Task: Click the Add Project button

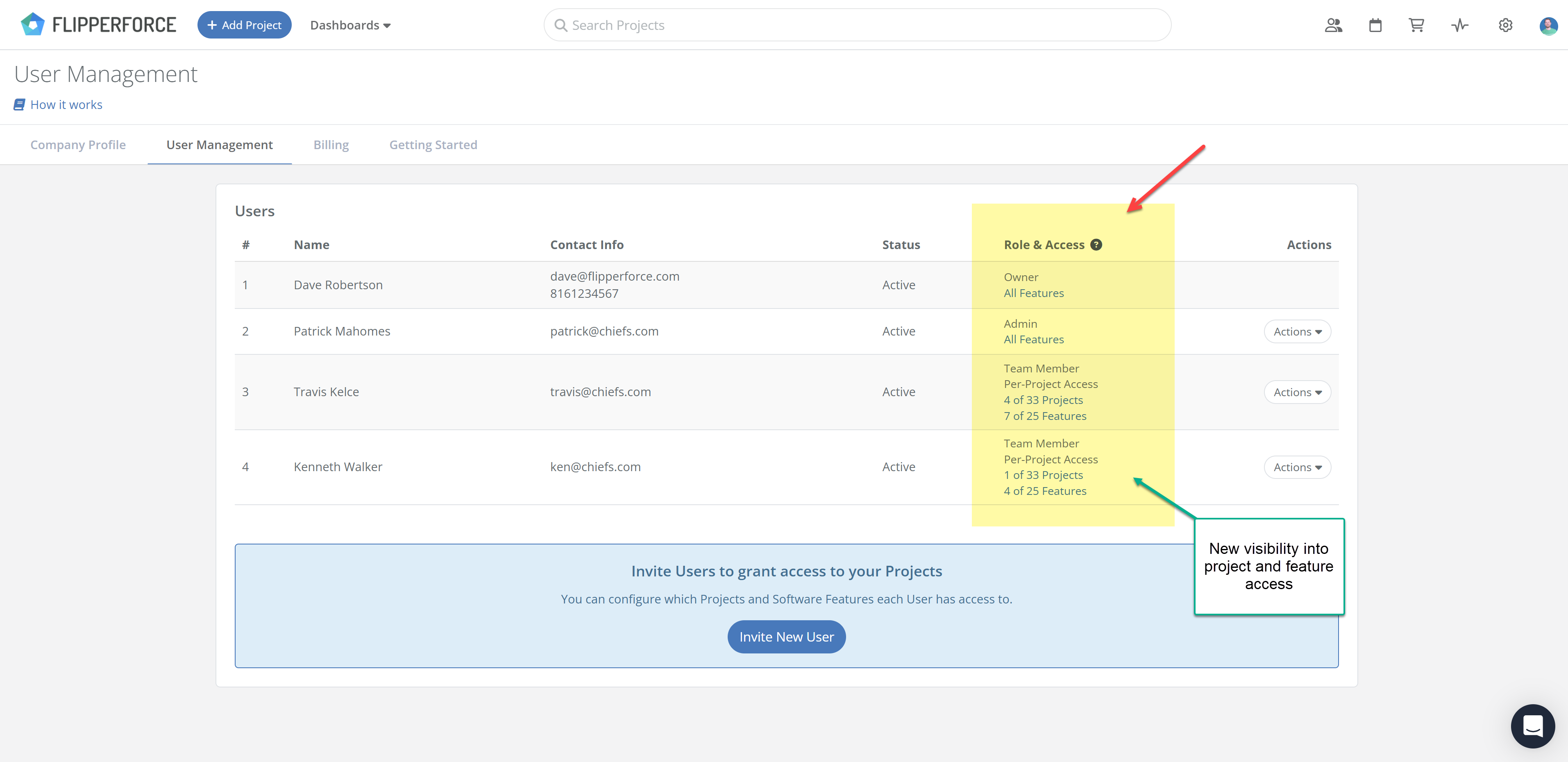Action: click(x=244, y=25)
